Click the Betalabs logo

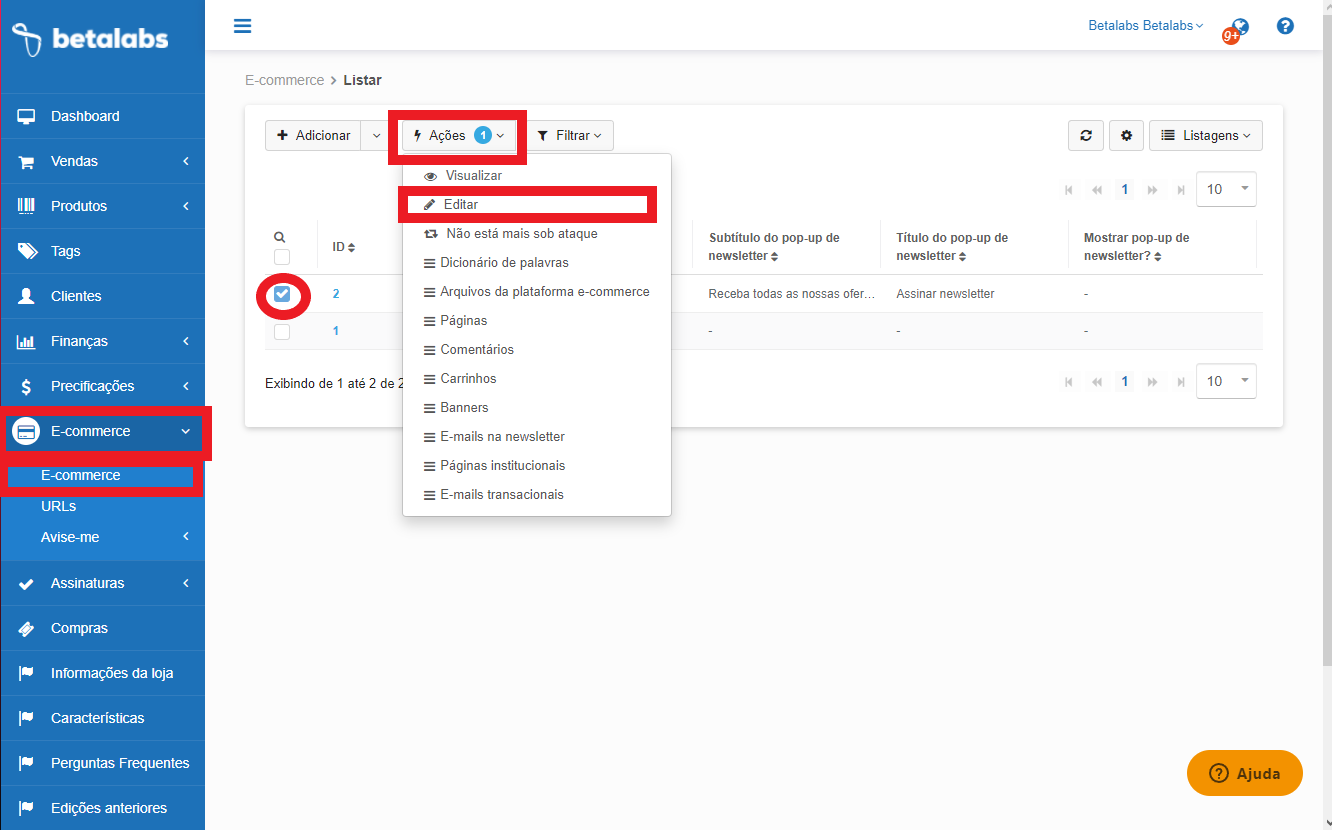click(x=90, y=40)
